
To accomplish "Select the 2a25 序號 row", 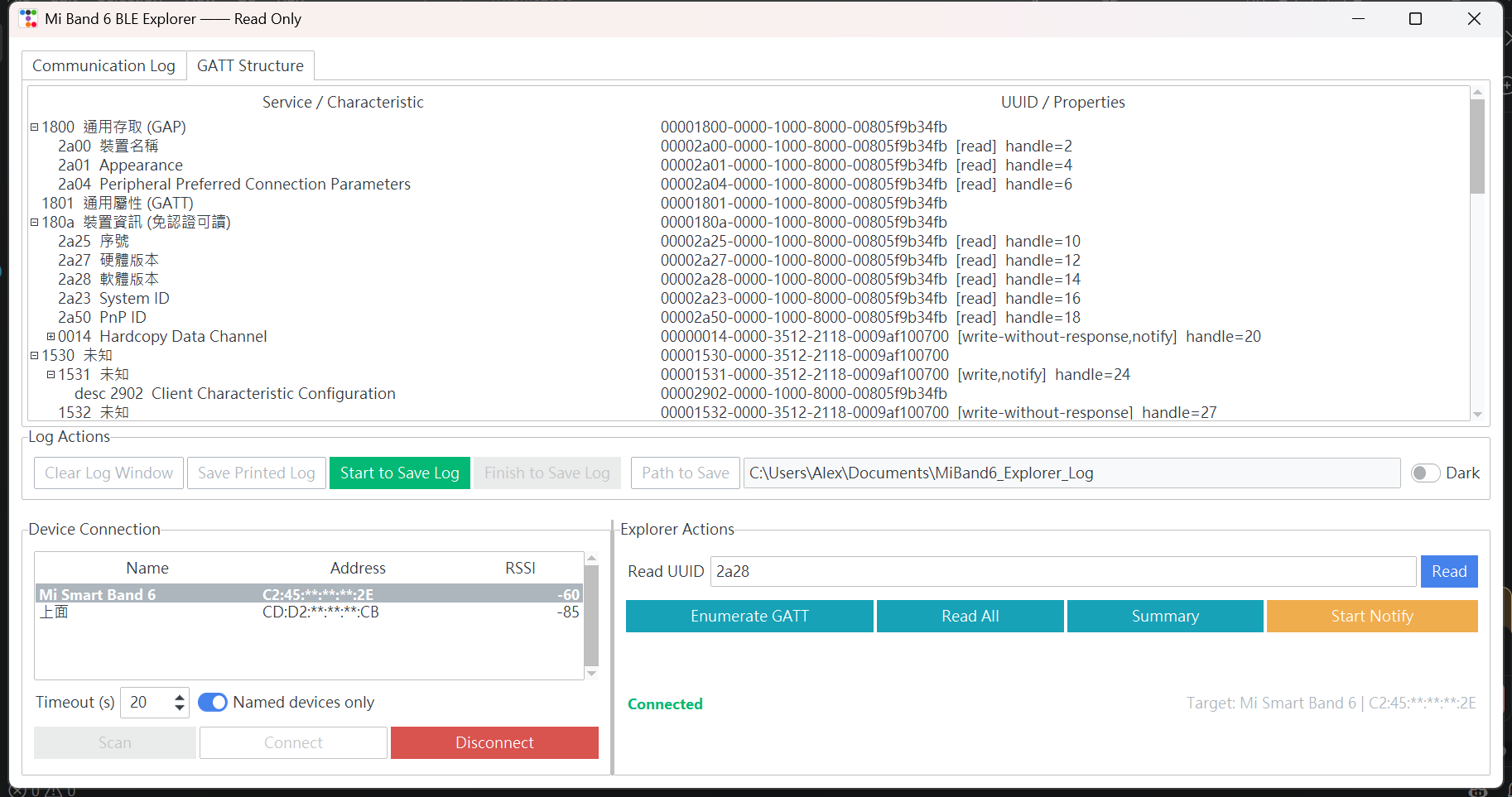I will pos(749,241).
